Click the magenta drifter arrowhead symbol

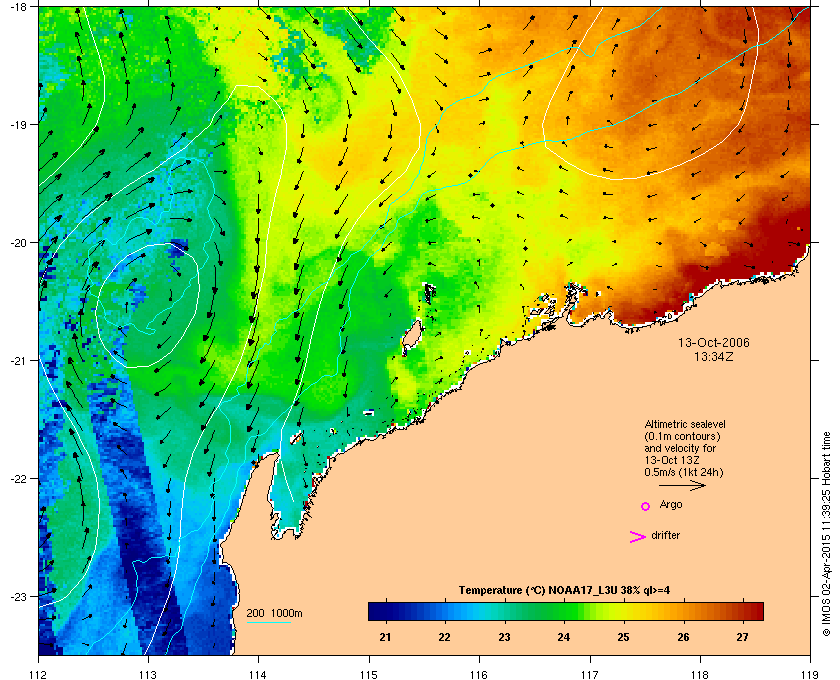(638, 537)
